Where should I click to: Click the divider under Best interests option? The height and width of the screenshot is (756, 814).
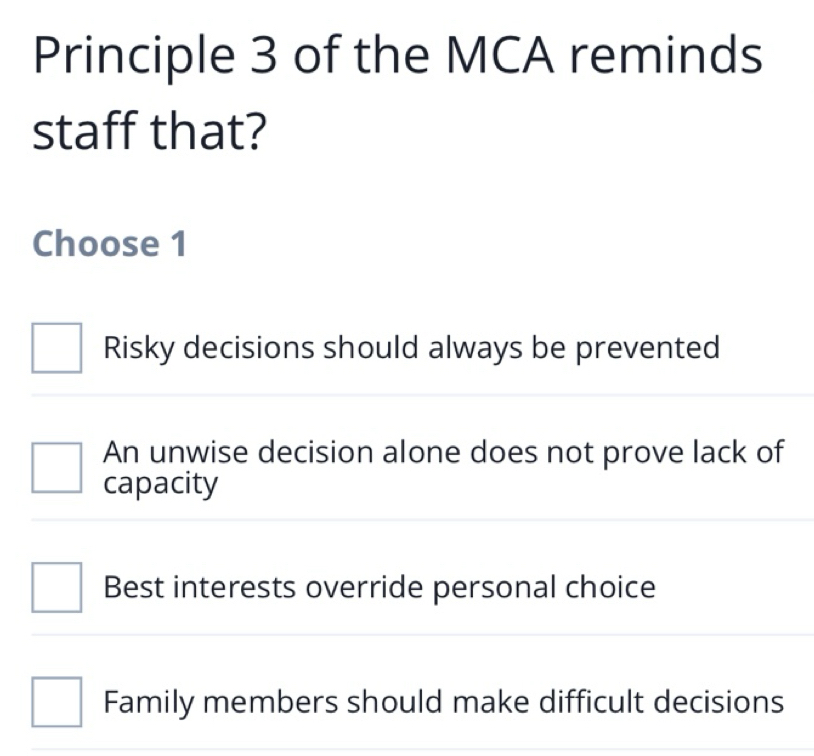point(423,634)
